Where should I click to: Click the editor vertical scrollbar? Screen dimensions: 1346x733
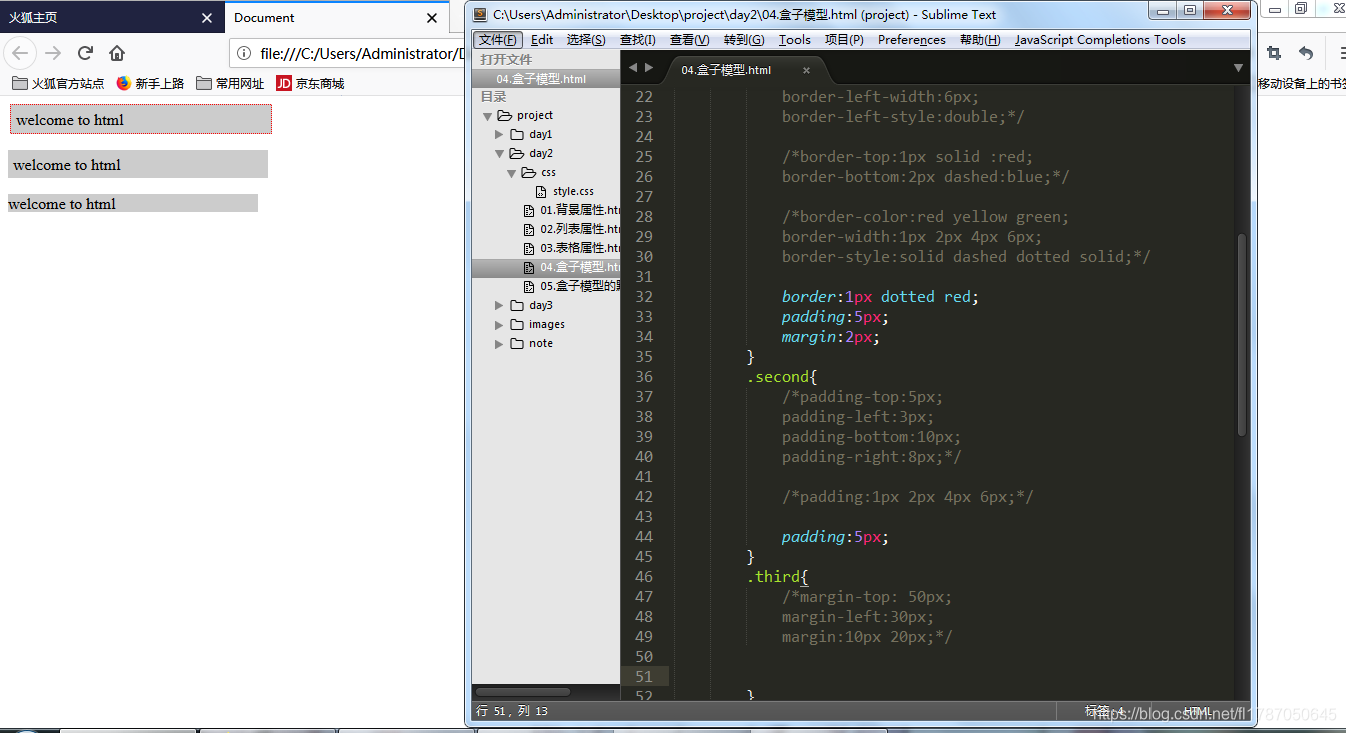1242,335
